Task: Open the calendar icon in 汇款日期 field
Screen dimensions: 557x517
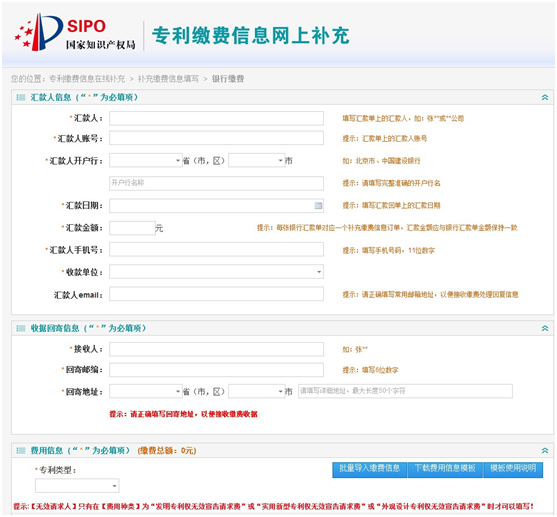Action: coord(318,205)
